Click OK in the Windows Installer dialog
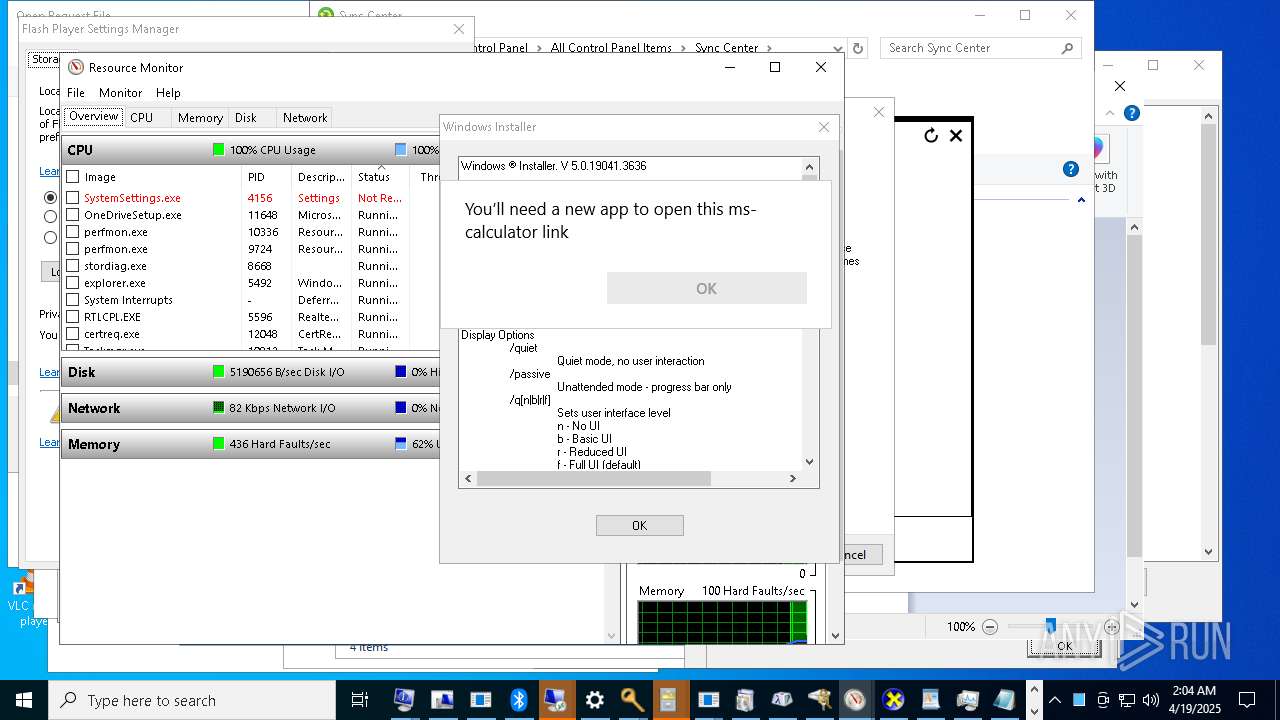 tap(640, 525)
